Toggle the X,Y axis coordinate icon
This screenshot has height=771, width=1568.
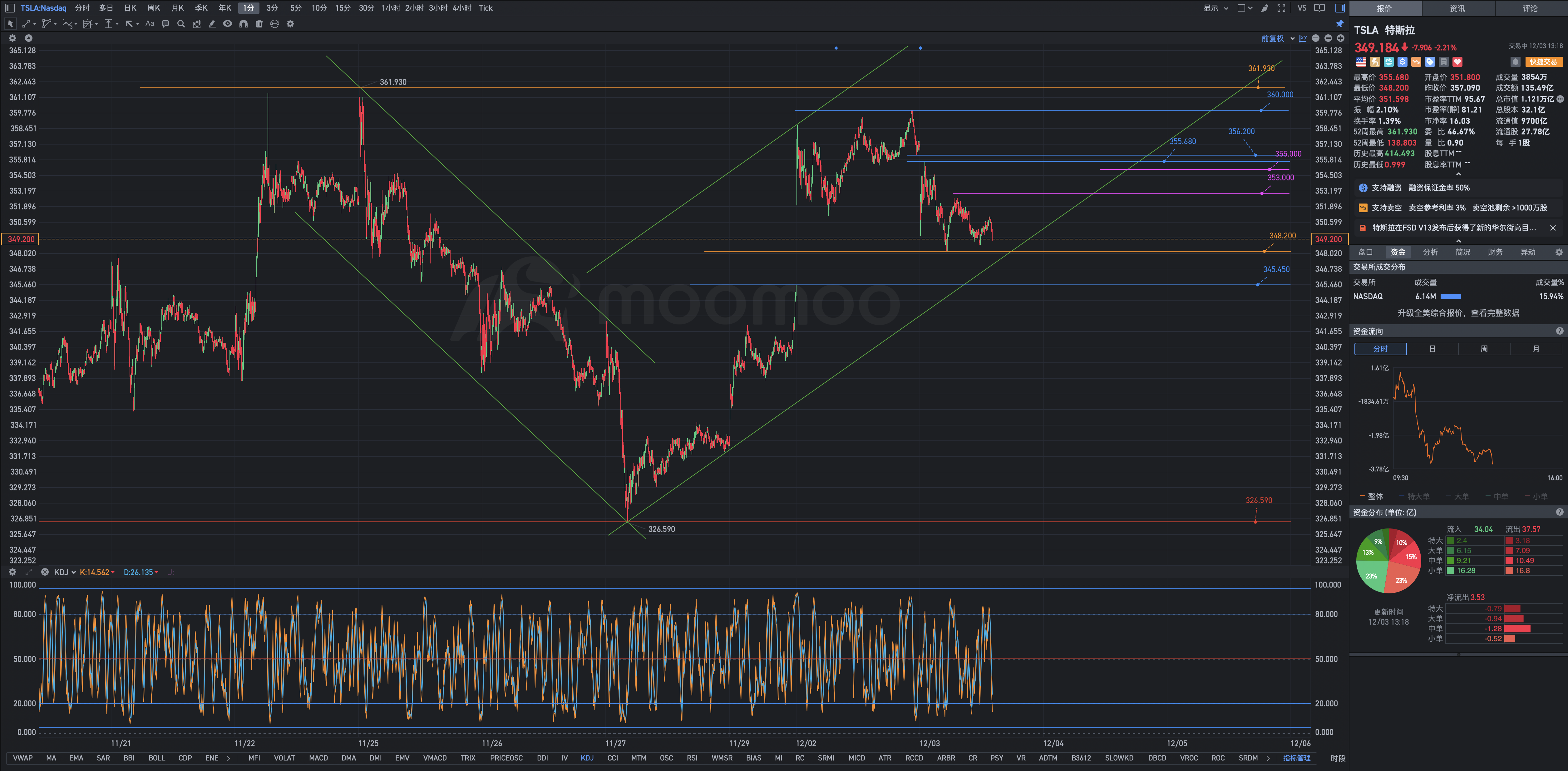point(1303,38)
